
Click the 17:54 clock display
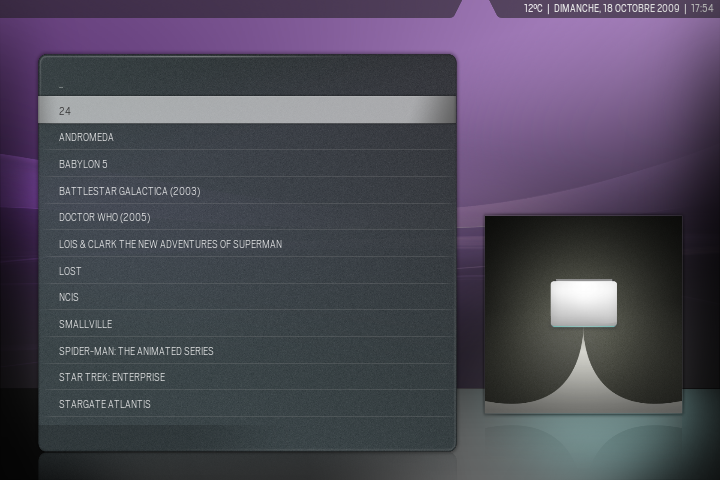702,8
